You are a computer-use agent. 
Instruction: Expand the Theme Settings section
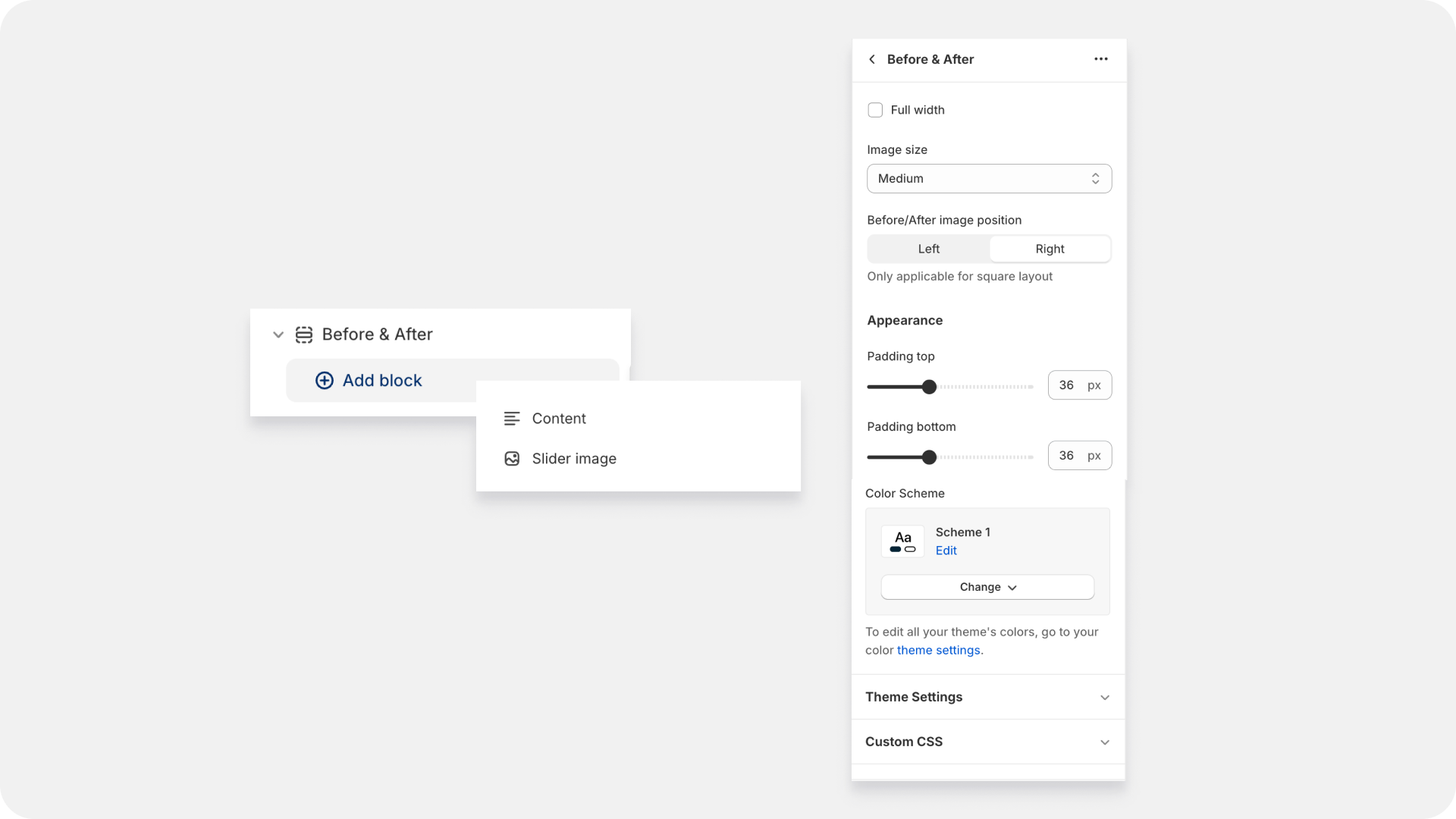pos(988,697)
